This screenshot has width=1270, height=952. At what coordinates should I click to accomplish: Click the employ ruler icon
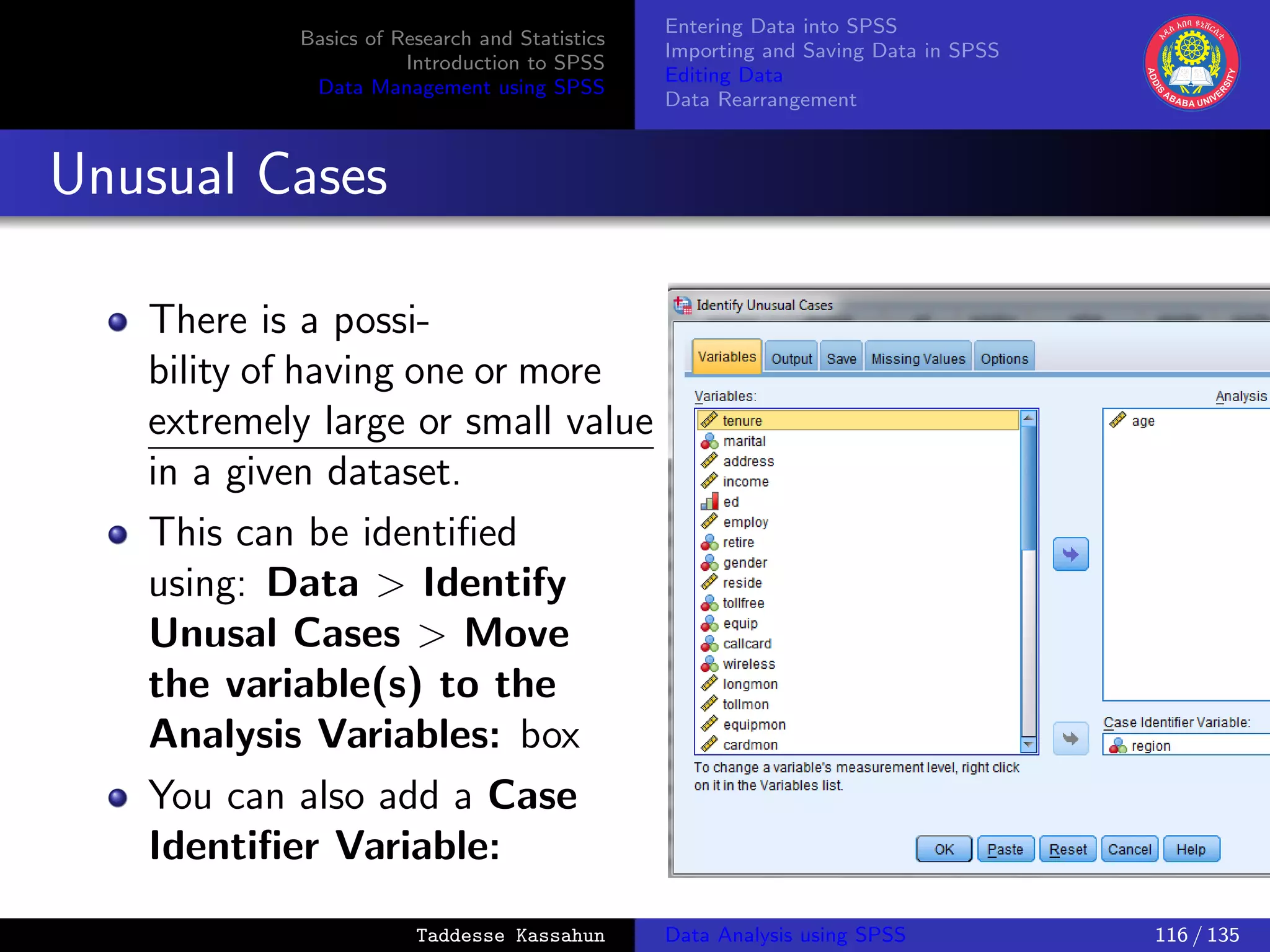pyautogui.click(x=709, y=522)
